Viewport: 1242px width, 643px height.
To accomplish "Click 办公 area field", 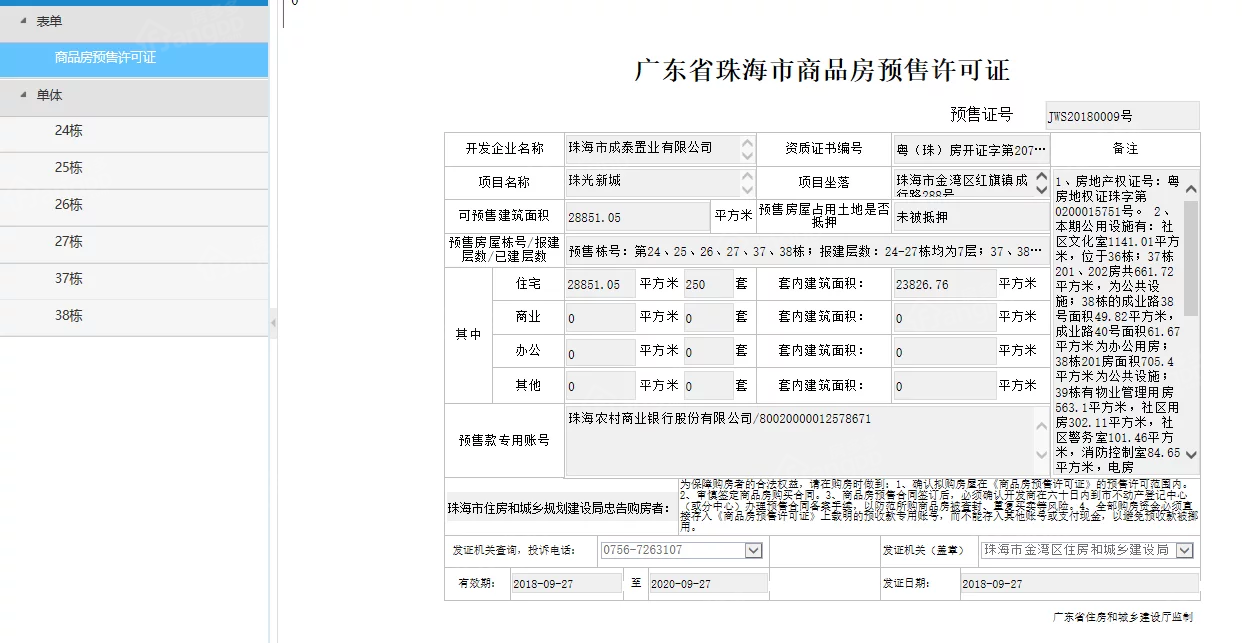I will click(x=600, y=352).
